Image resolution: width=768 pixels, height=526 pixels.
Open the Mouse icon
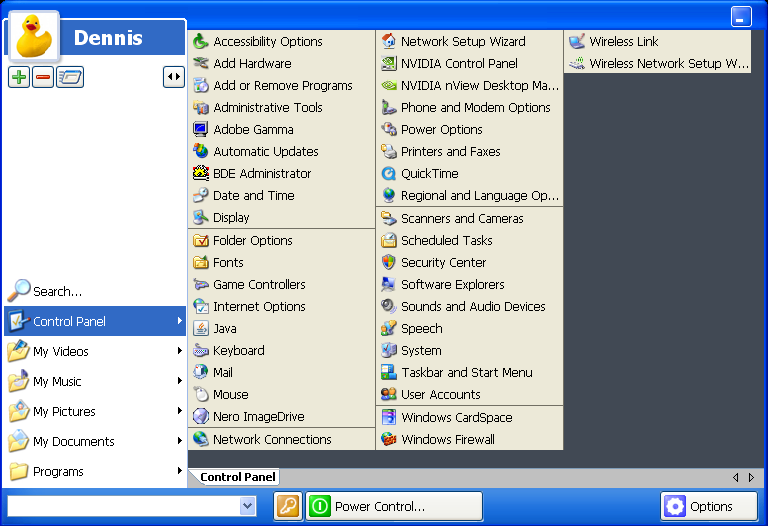click(201, 394)
